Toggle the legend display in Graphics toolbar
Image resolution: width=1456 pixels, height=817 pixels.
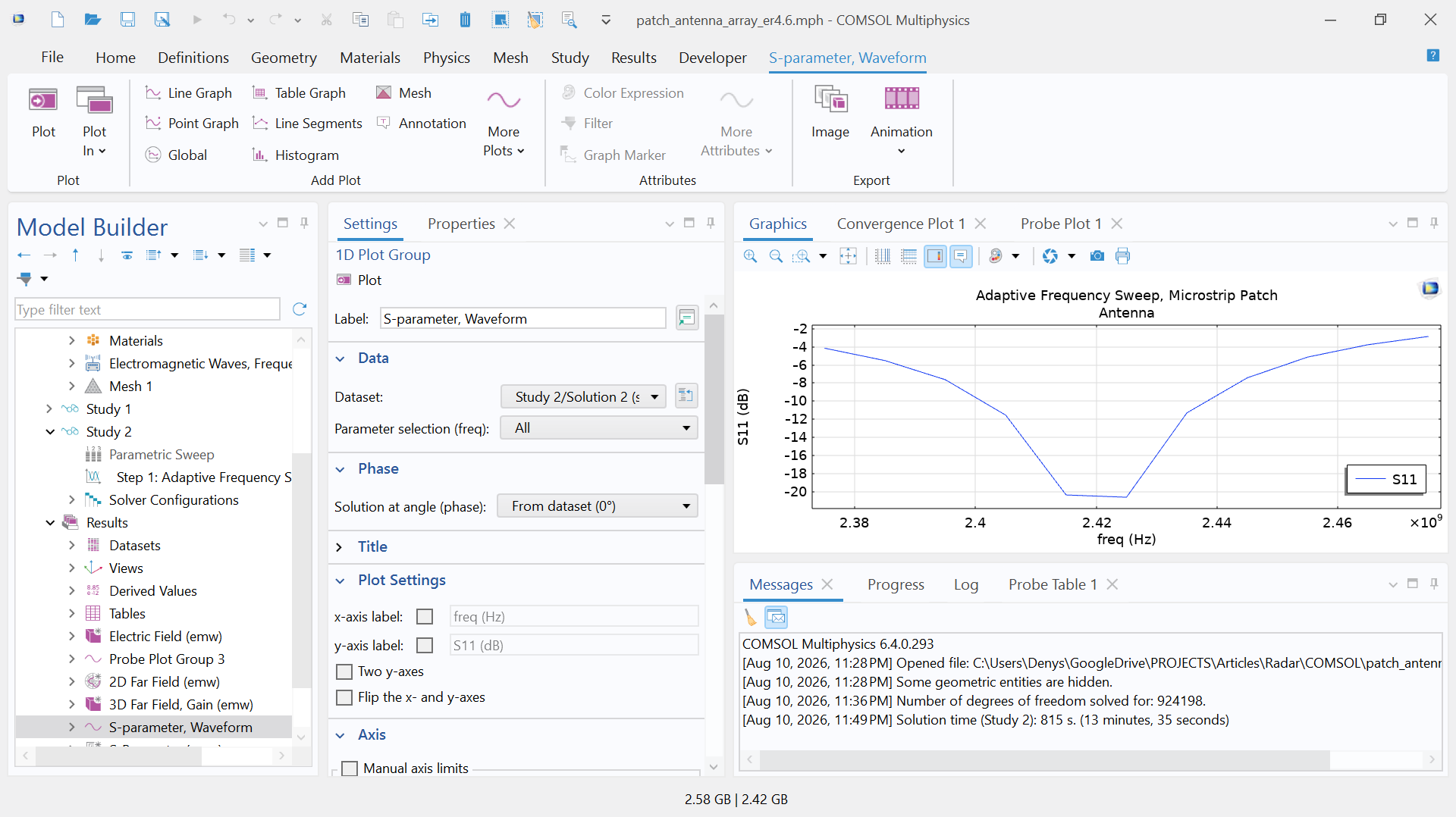[935, 256]
